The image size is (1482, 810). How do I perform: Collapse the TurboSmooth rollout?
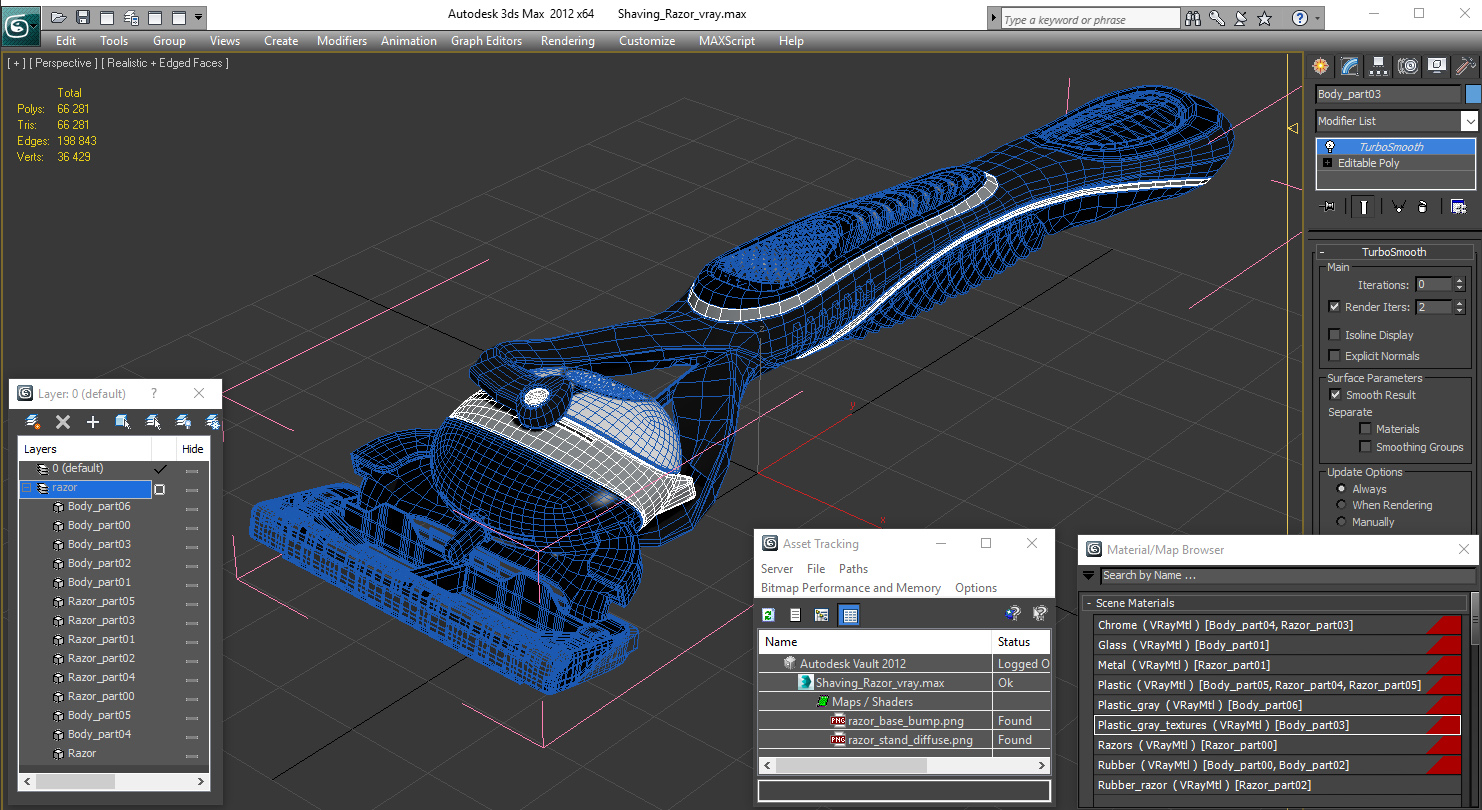1393,252
